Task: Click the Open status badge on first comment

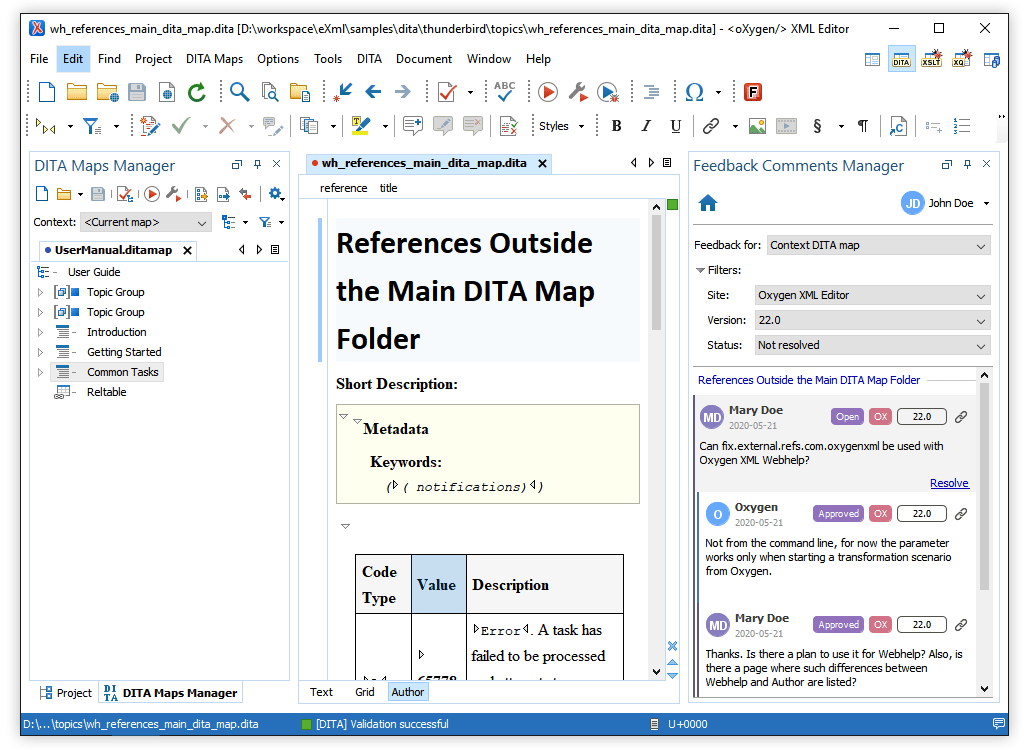Action: coord(847,416)
